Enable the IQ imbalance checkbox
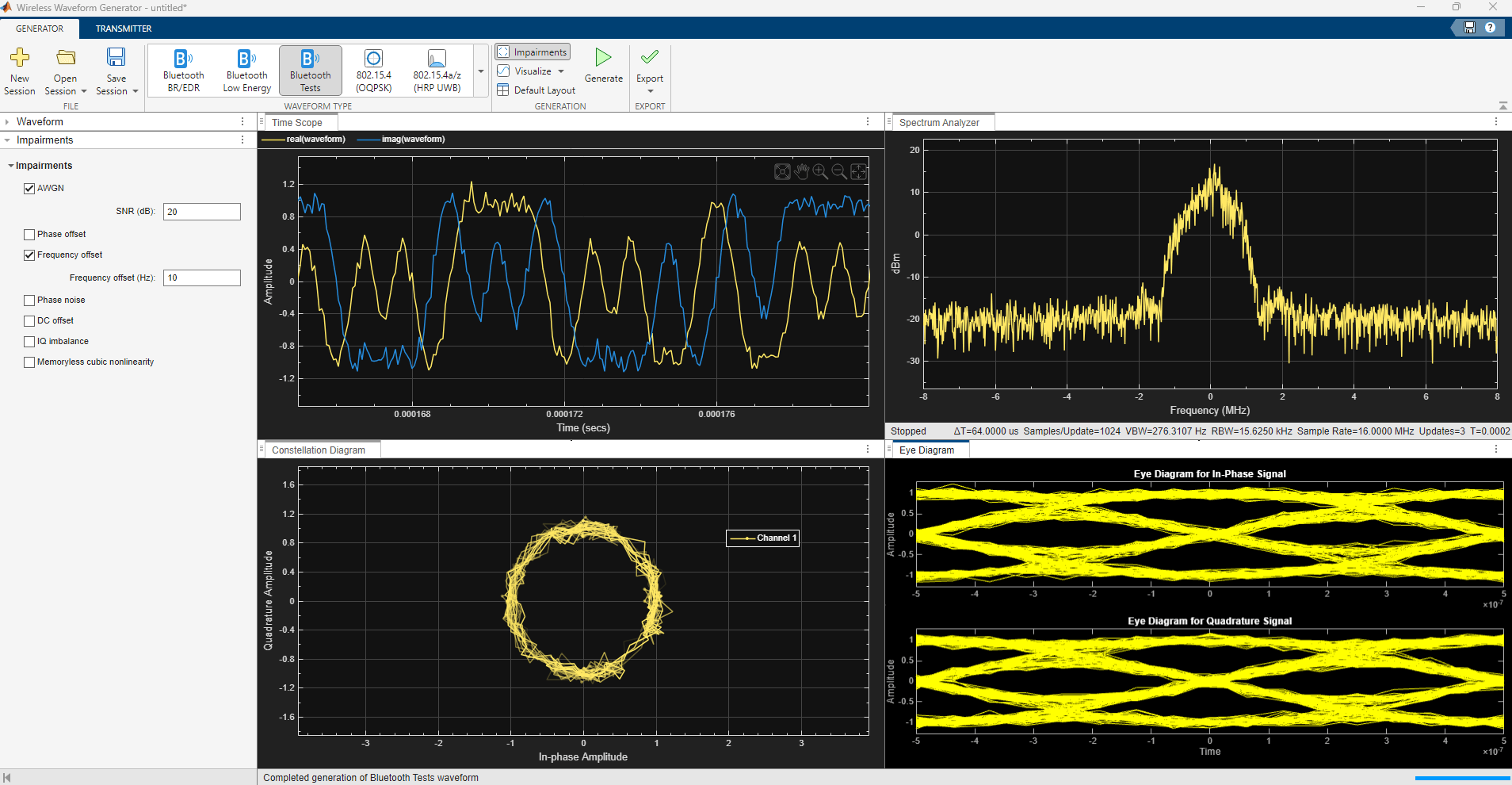This screenshot has height=785, width=1512. [29, 342]
